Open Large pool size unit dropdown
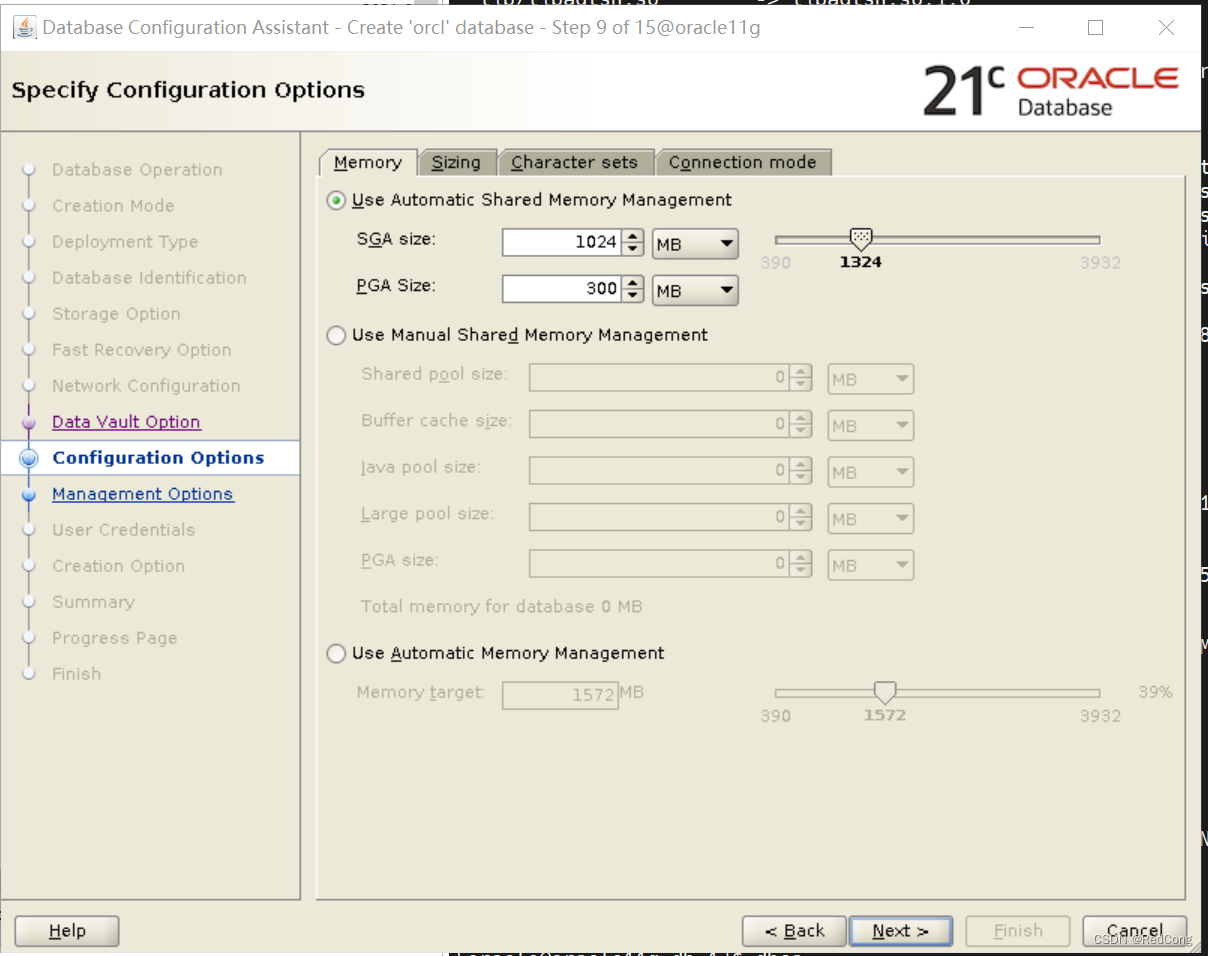Screen dimensions: 1208x956 click(871, 519)
